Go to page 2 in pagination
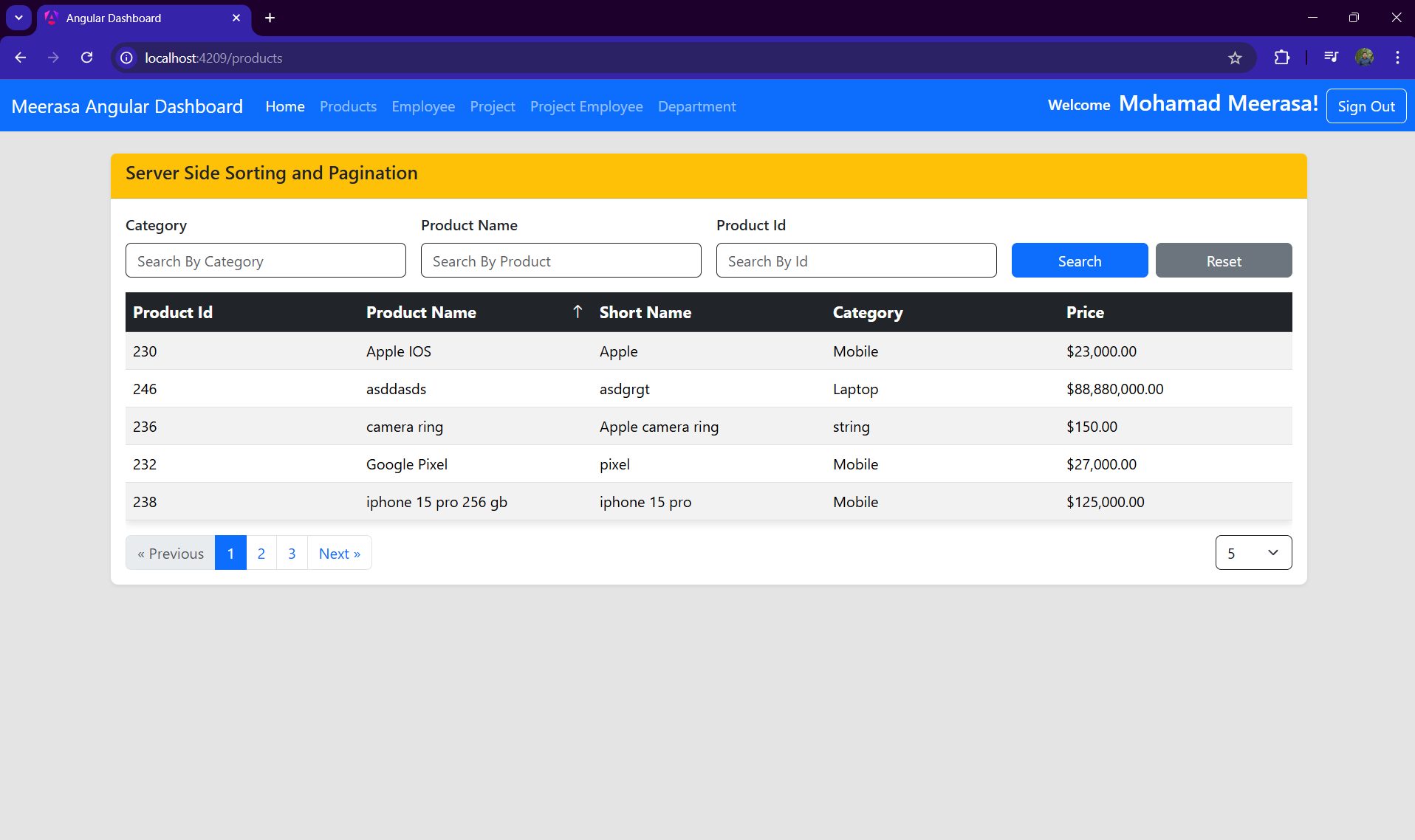The height and width of the screenshot is (840, 1415). 261,553
